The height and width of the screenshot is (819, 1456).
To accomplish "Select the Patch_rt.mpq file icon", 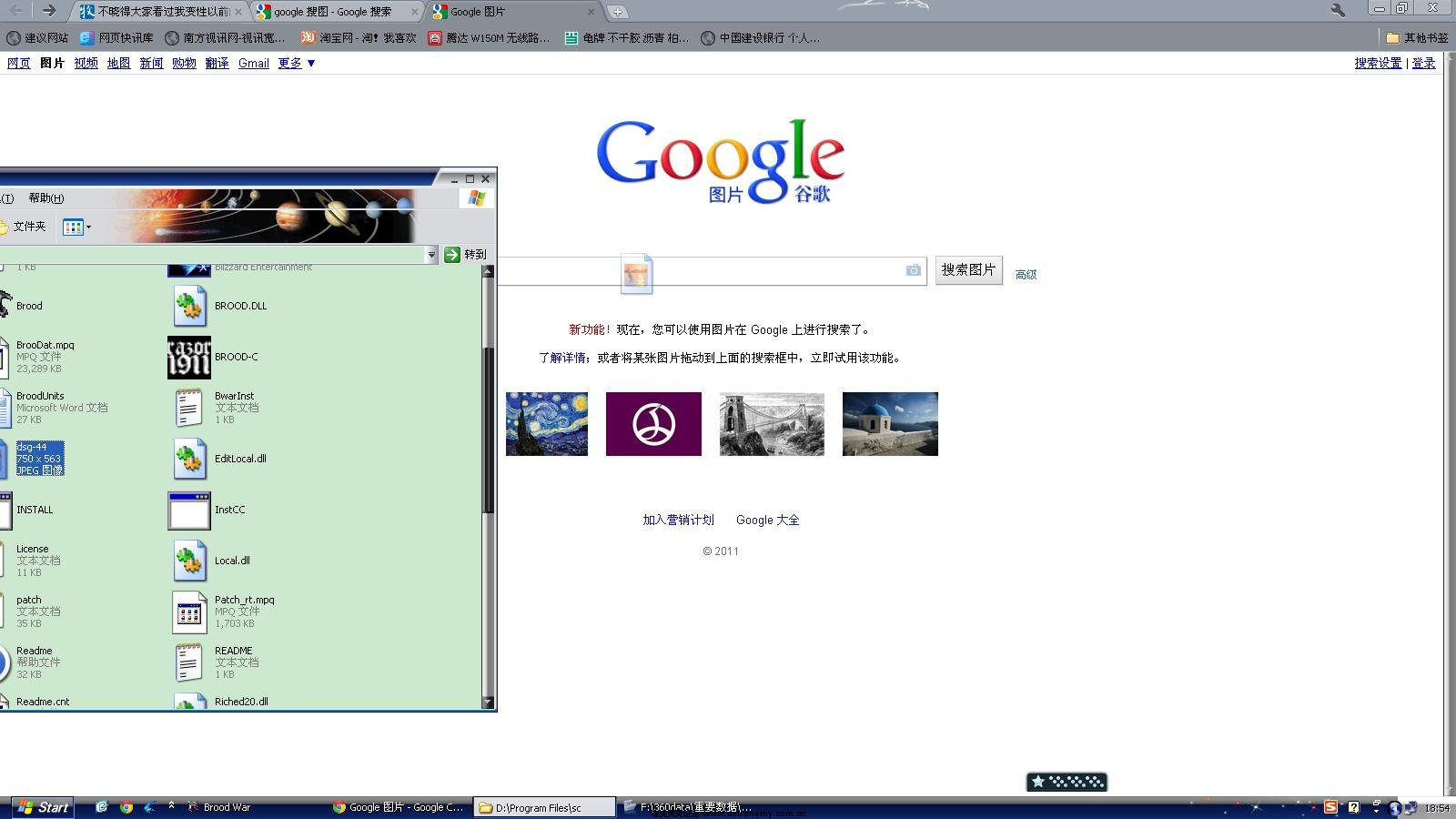I will point(189,612).
